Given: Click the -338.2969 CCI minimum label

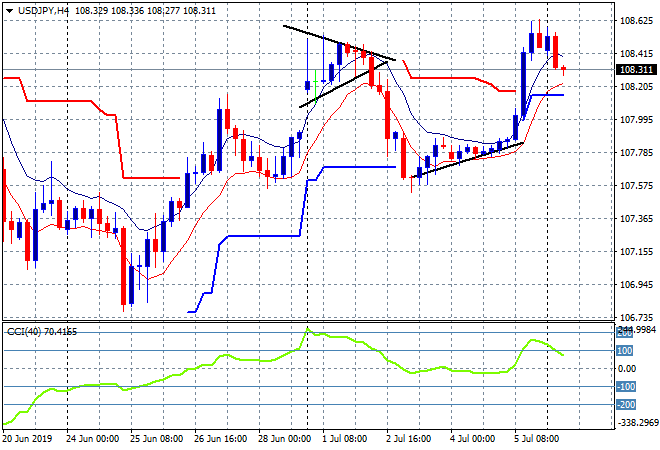Looking at the screenshot, I should coord(636,422).
